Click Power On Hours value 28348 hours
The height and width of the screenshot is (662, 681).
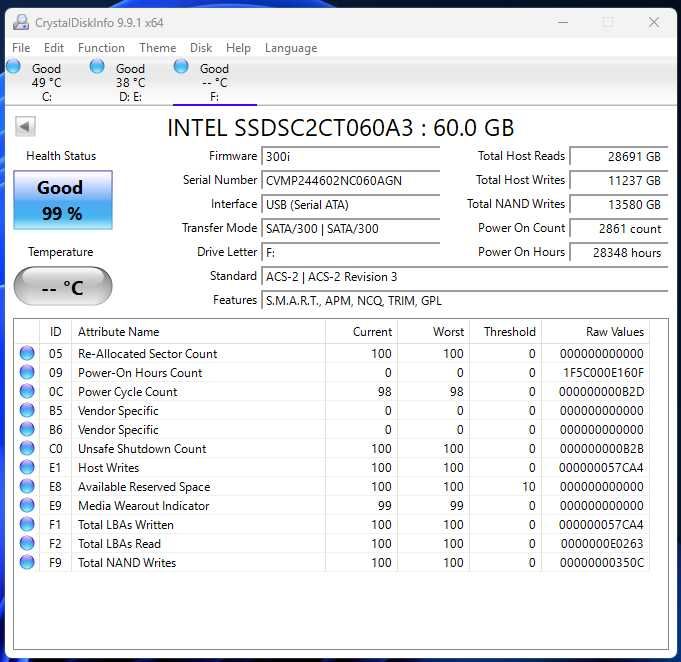[619, 252]
